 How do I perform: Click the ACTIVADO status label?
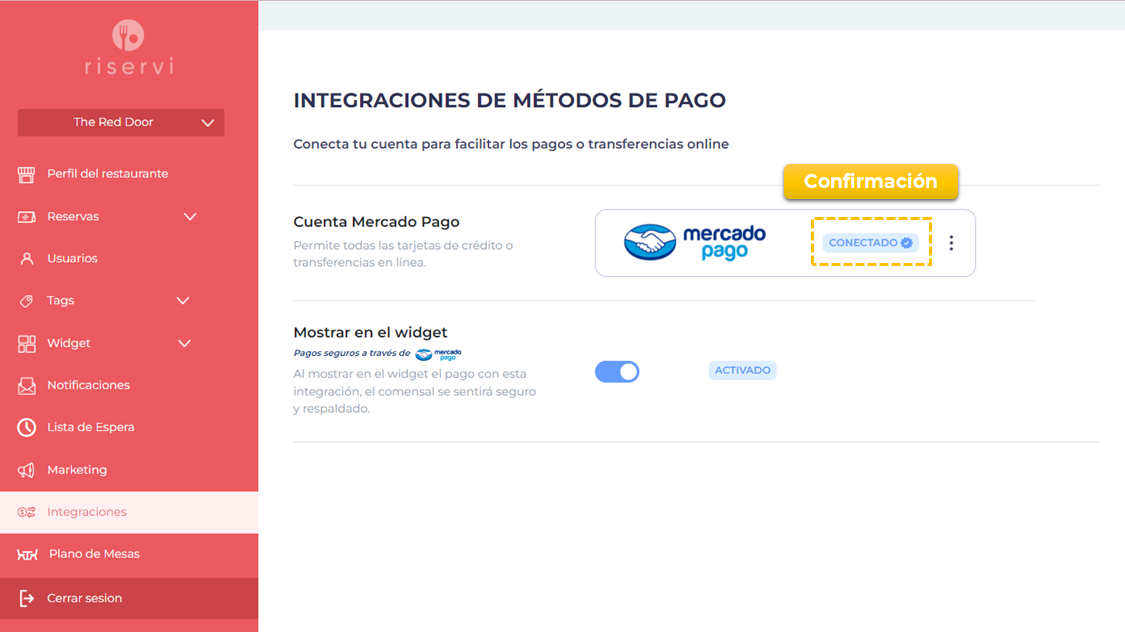tap(743, 370)
